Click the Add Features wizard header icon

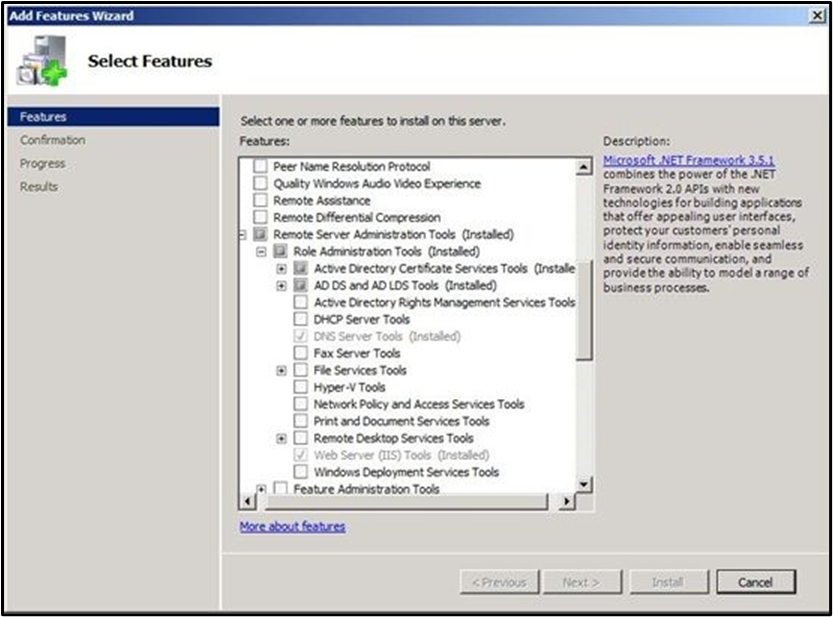tap(42, 62)
